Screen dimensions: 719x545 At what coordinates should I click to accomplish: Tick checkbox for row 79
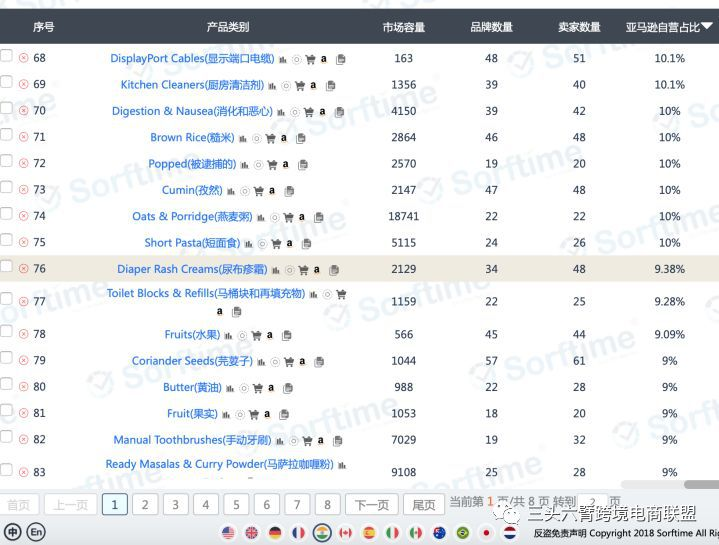[6, 358]
